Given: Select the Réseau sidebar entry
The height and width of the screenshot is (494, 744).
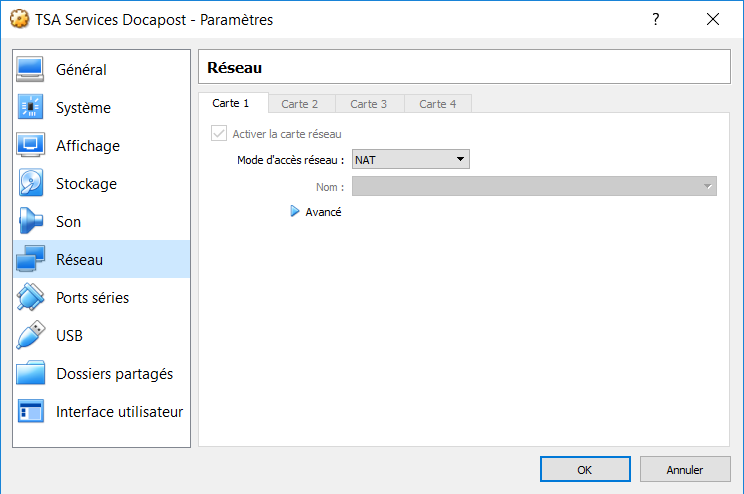Looking at the screenshot, I should point(101,259).
